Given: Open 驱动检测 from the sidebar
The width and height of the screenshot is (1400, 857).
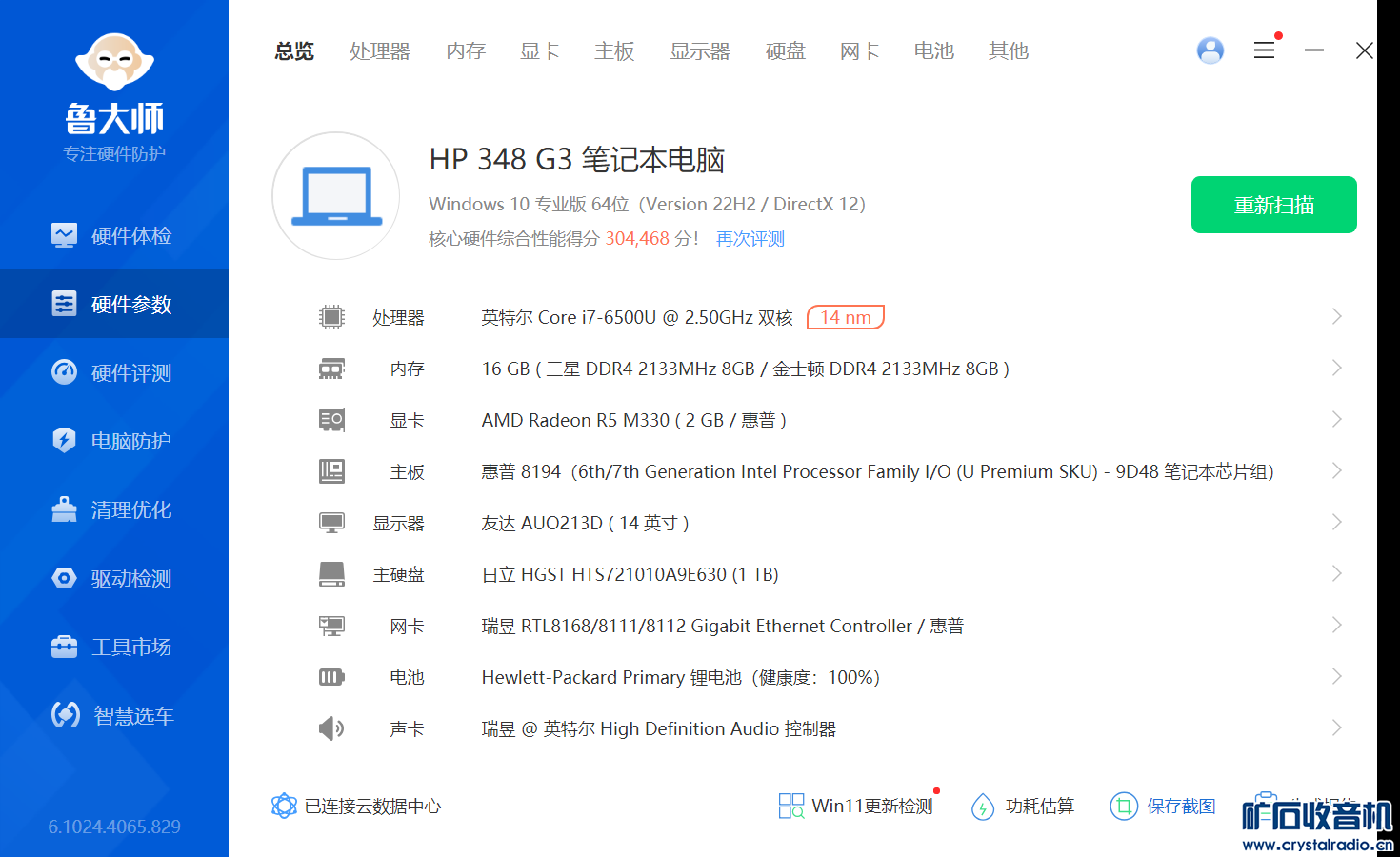Looking at the screenshot, I should pos(114,578).
